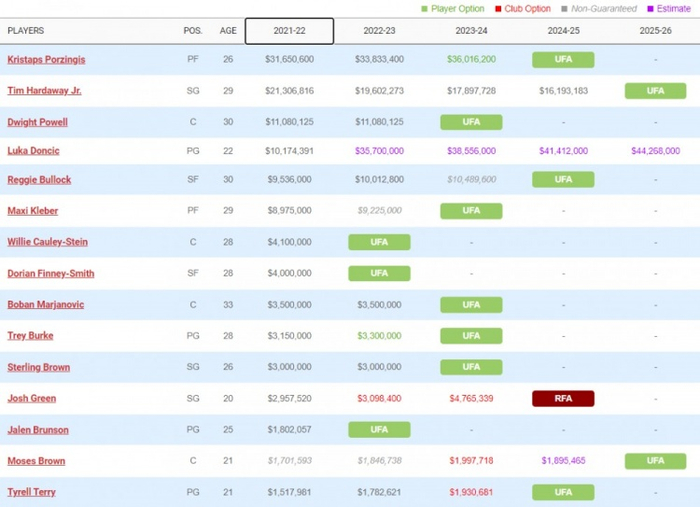Select Kleber non-guaranteed $9,225,000
The width and height of the screenshot is (700, 507).
tap(379, 210)
